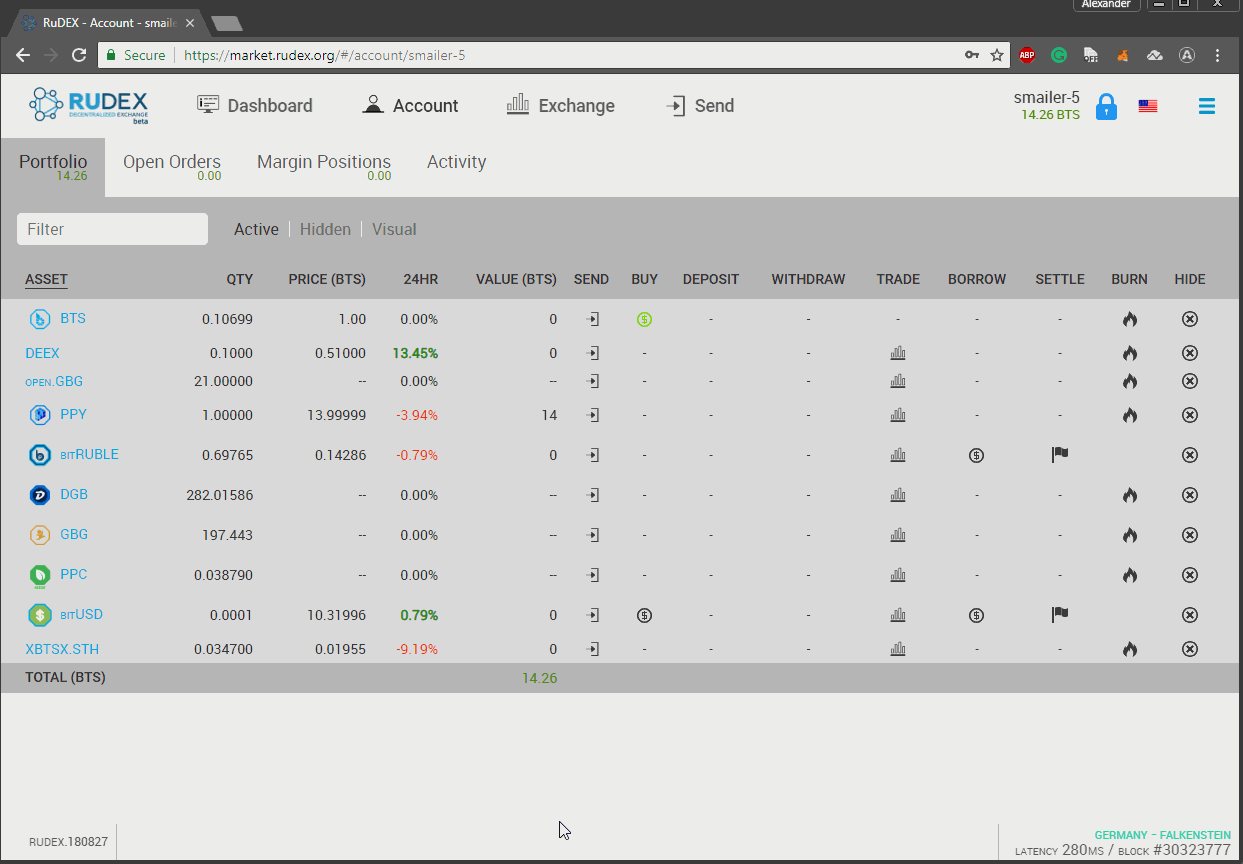Burn OPEN.GBG with the flame icon
This screenshot has width=1243, height=864.
(x=1130, y=381)
